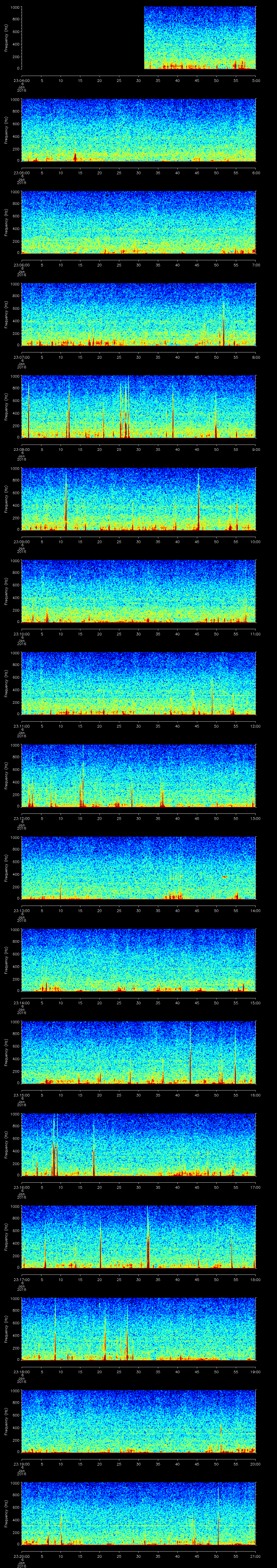The width and height of the screenshot is (277, 1568).
Task: Select the 17:00 end-of-axis time label
Action: (x=256, y=1187)
